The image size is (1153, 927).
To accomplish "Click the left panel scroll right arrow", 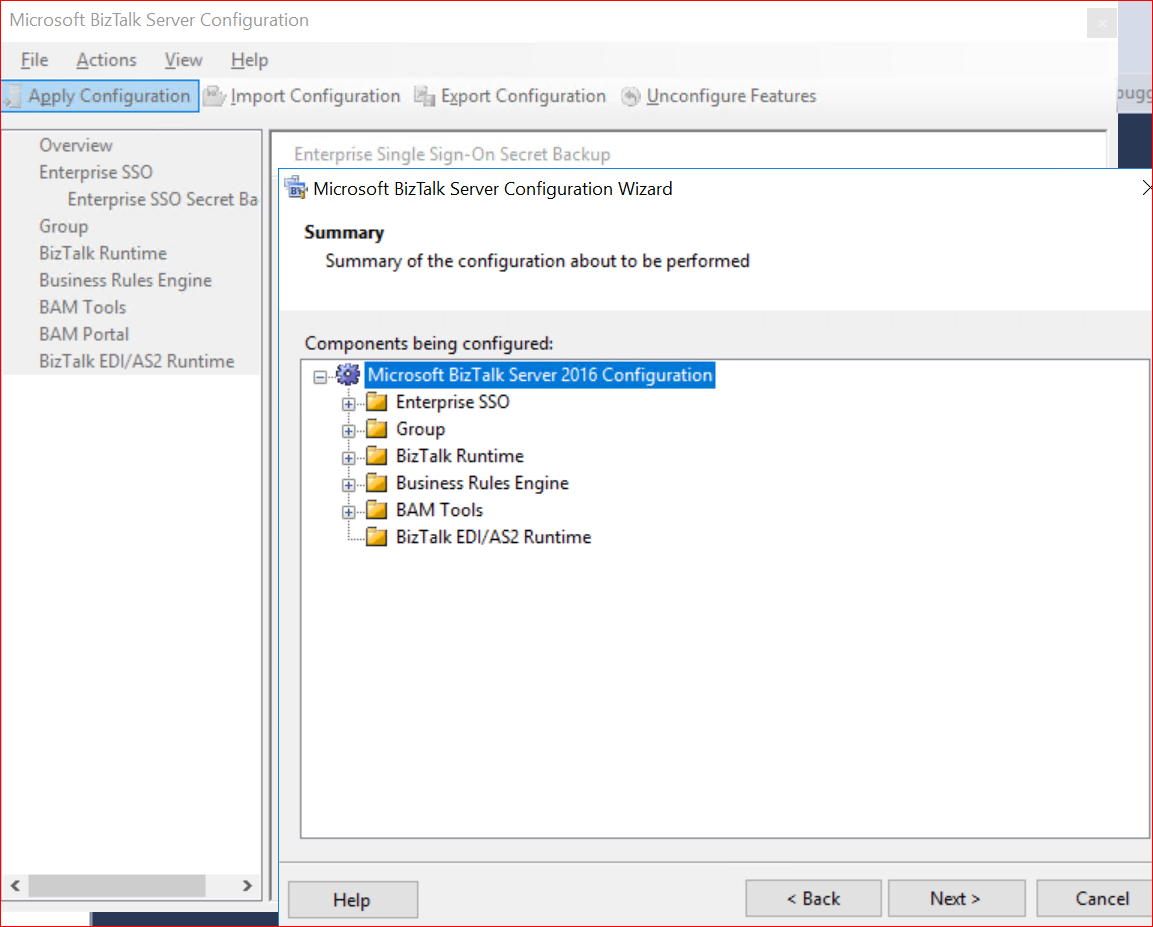I will pos(247,885).
